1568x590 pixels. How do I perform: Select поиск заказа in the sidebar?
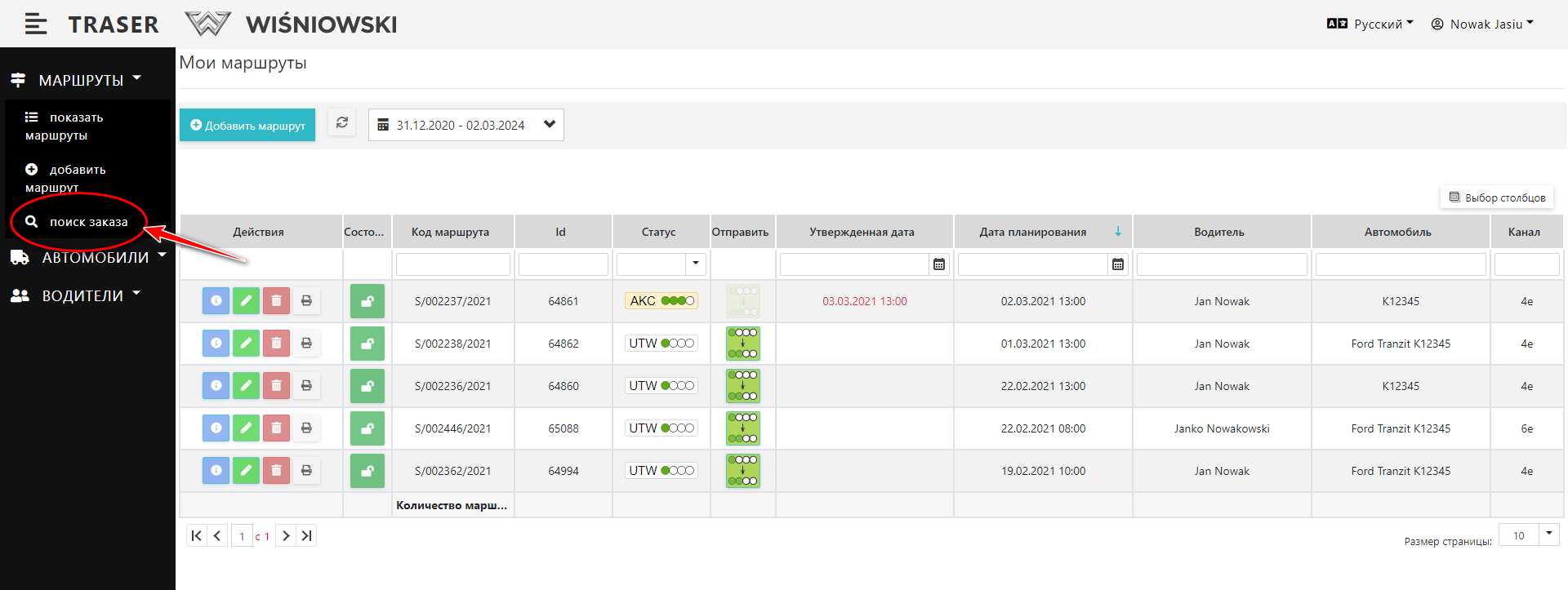pyautogui.click(x=88, y=222)
